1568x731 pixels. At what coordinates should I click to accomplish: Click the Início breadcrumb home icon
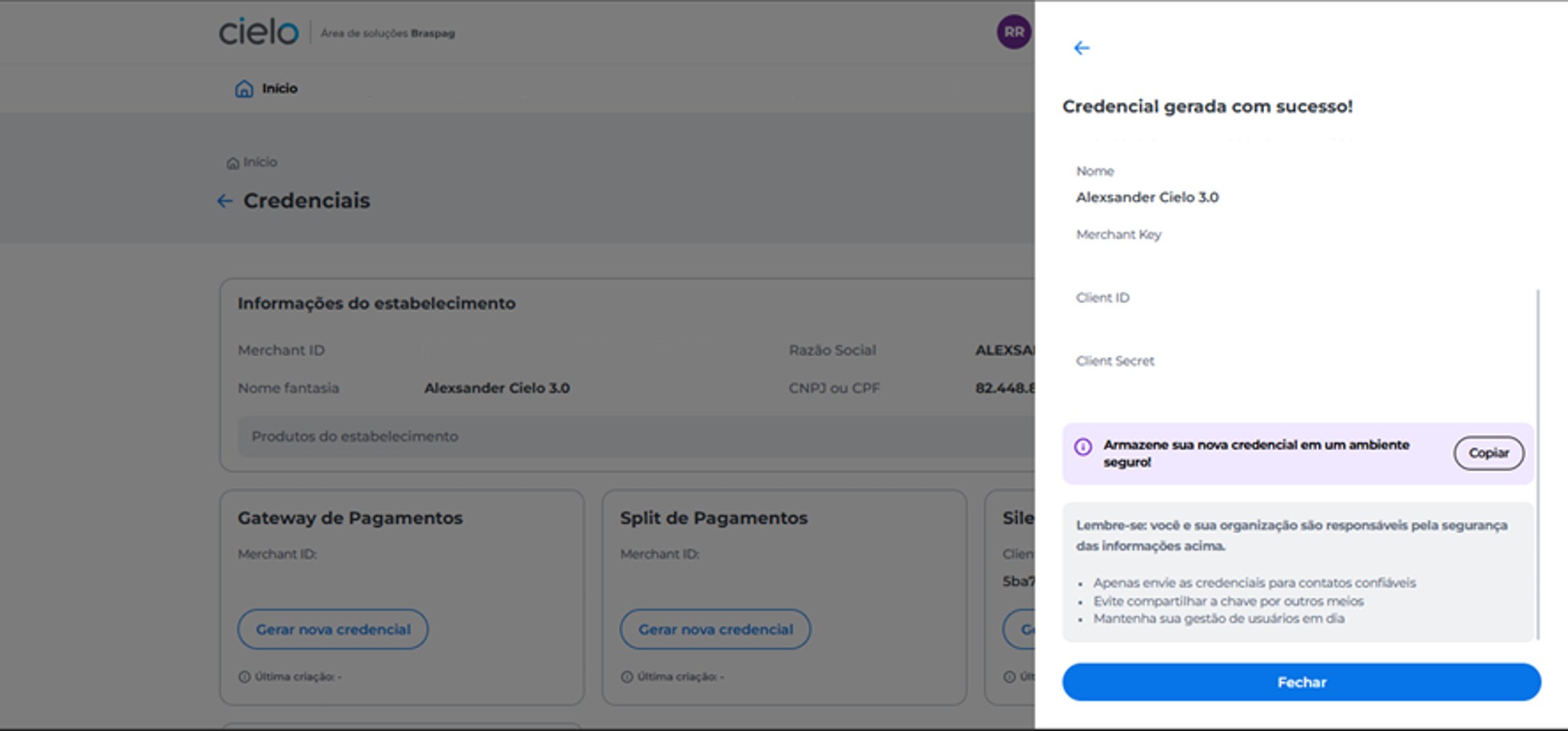tap(232, 162)
